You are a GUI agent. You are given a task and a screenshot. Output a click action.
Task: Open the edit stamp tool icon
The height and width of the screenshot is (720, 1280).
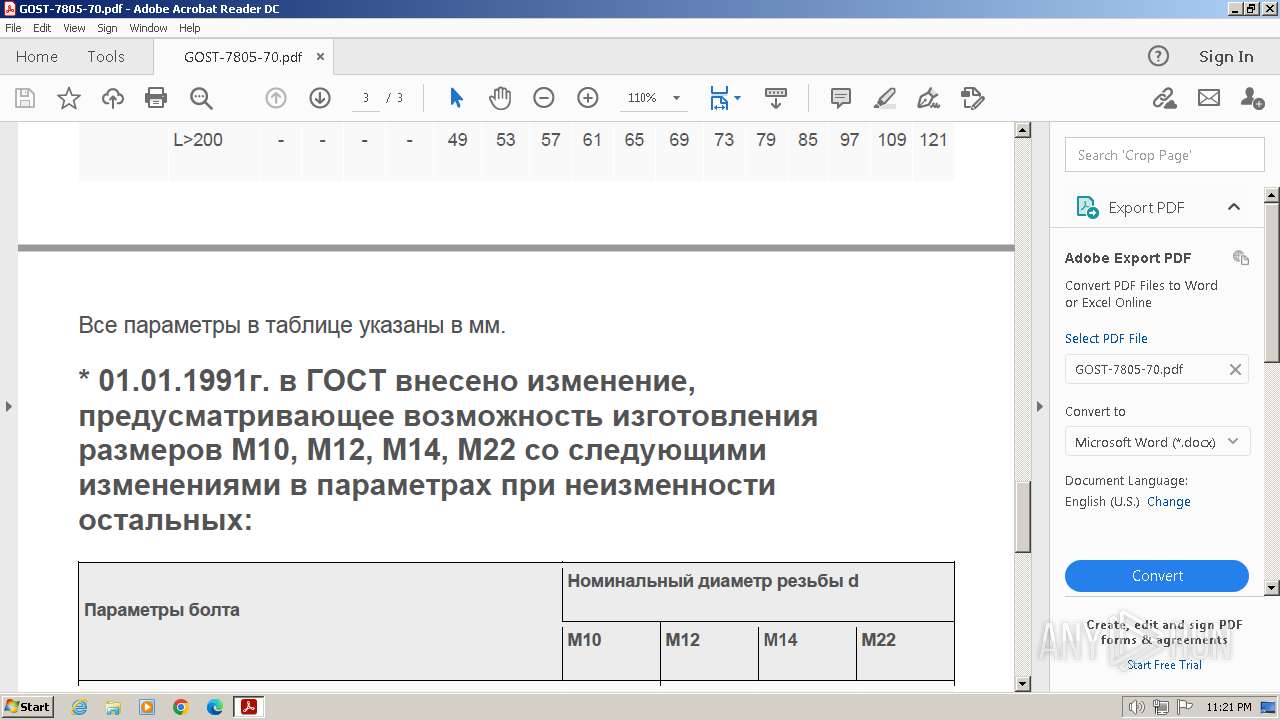(x=972, y=98)
